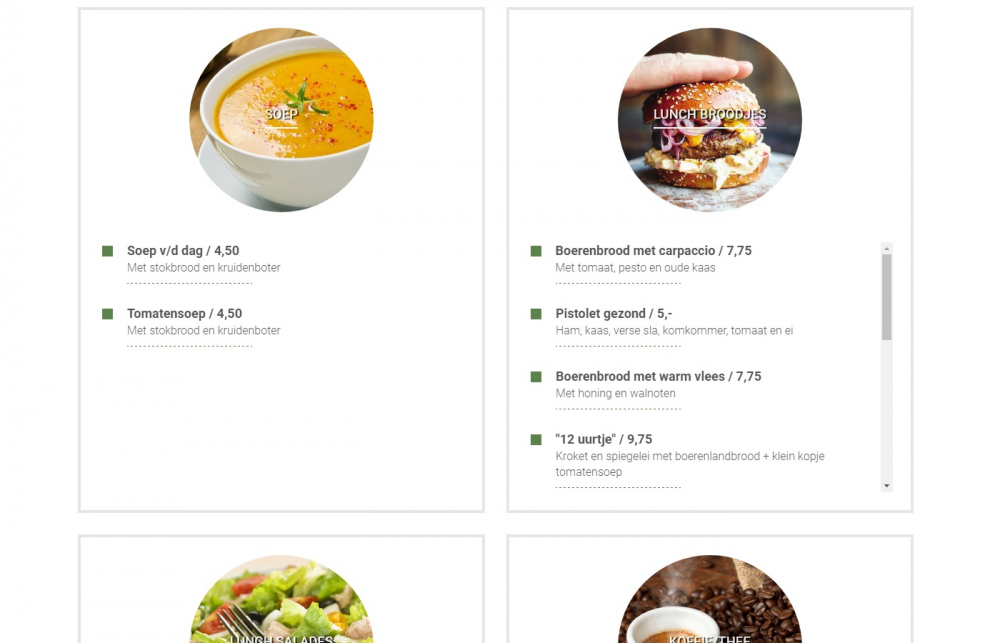The image size is (1000, 643).
Task: Open the Lunch Broodjes burger image
Action: pyautogui.click(x=710, y=119)
